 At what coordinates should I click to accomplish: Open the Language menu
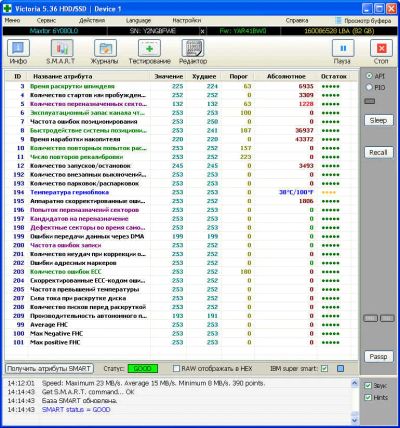pos(138,21)
